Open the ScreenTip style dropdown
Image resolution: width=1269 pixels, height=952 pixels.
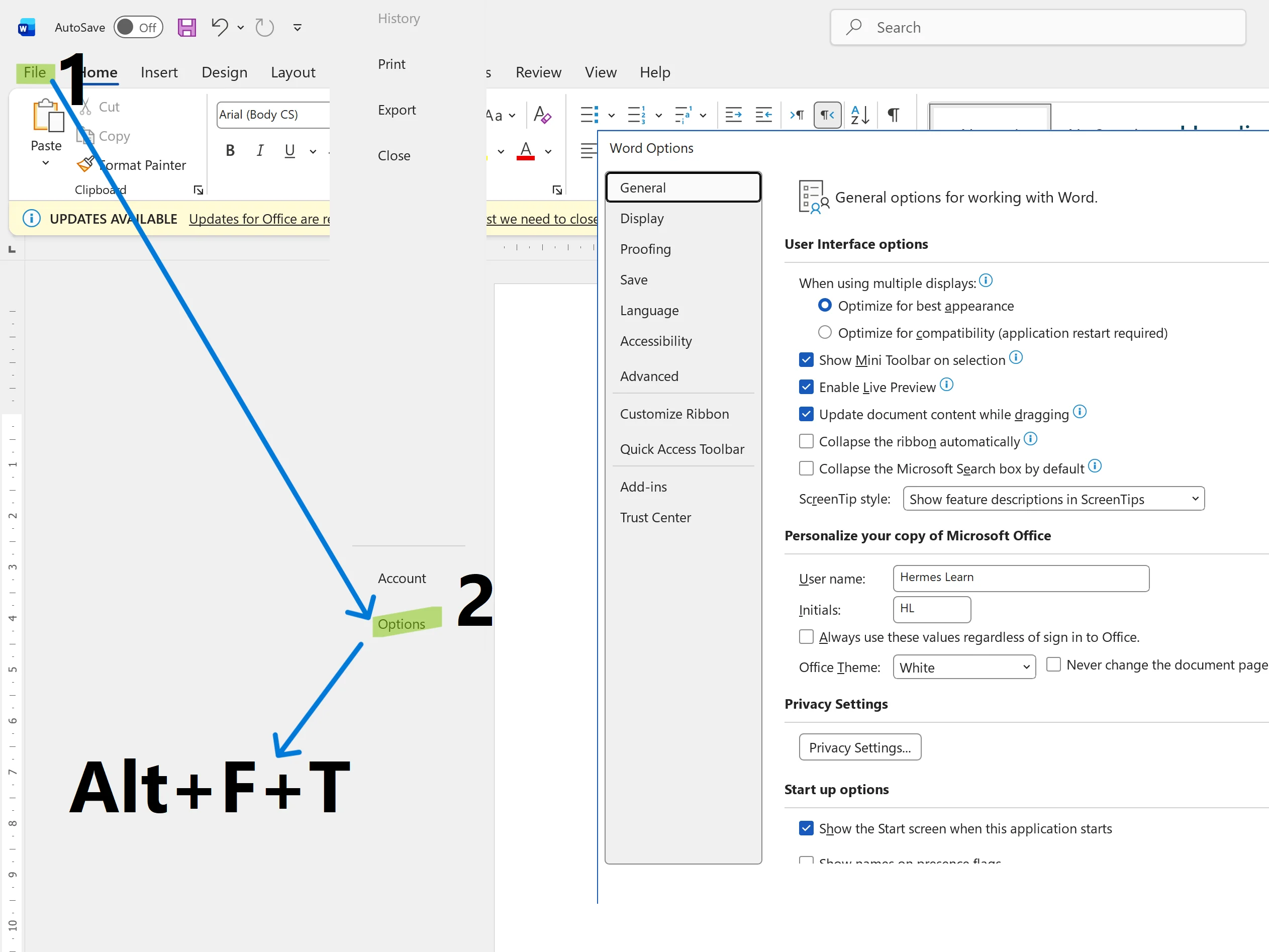[1053, 499]
